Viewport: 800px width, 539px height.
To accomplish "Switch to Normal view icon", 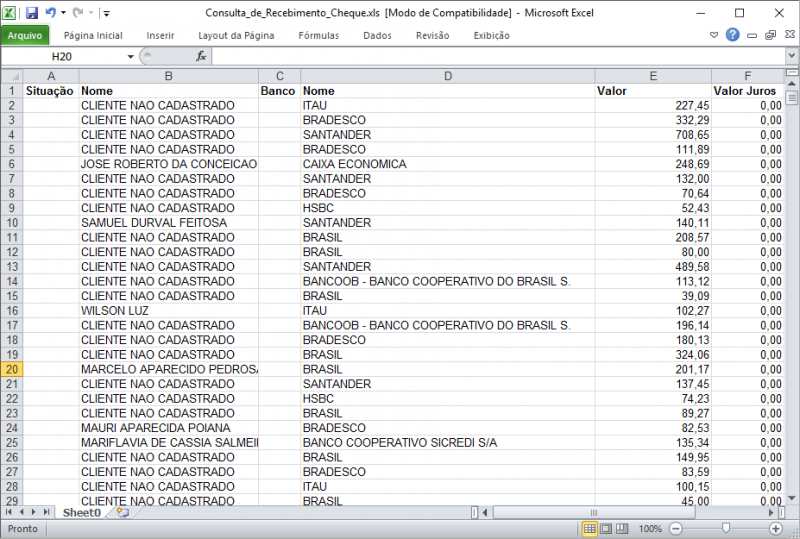I will pyautogui.click(x=589, y=529).
